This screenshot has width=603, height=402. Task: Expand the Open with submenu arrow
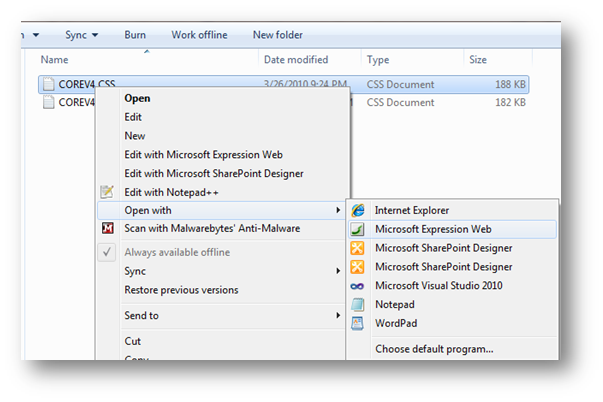(x=338, y=210)
